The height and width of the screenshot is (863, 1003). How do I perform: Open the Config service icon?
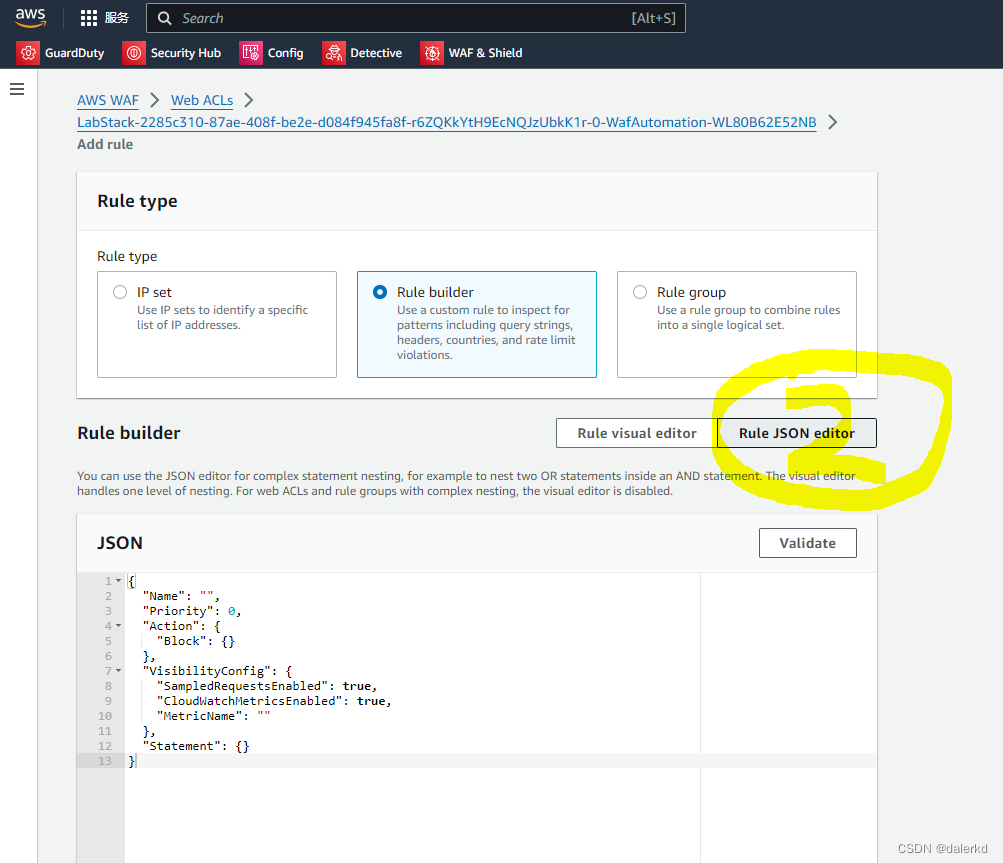pos(251,53)
